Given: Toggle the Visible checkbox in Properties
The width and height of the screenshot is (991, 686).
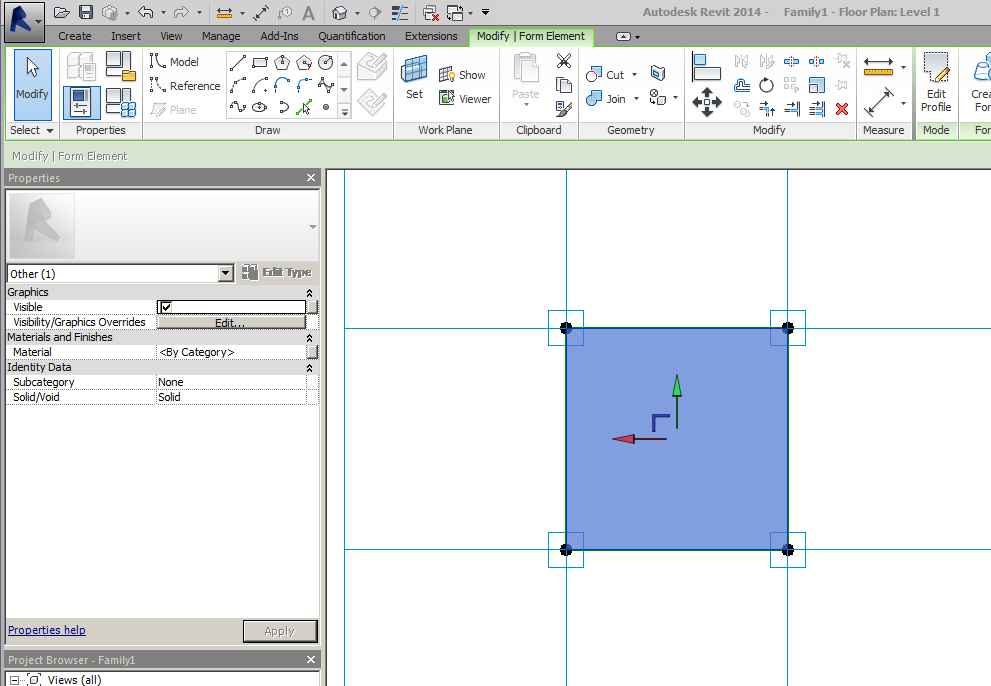Looking at the screenshot, I should coord(166,307).
